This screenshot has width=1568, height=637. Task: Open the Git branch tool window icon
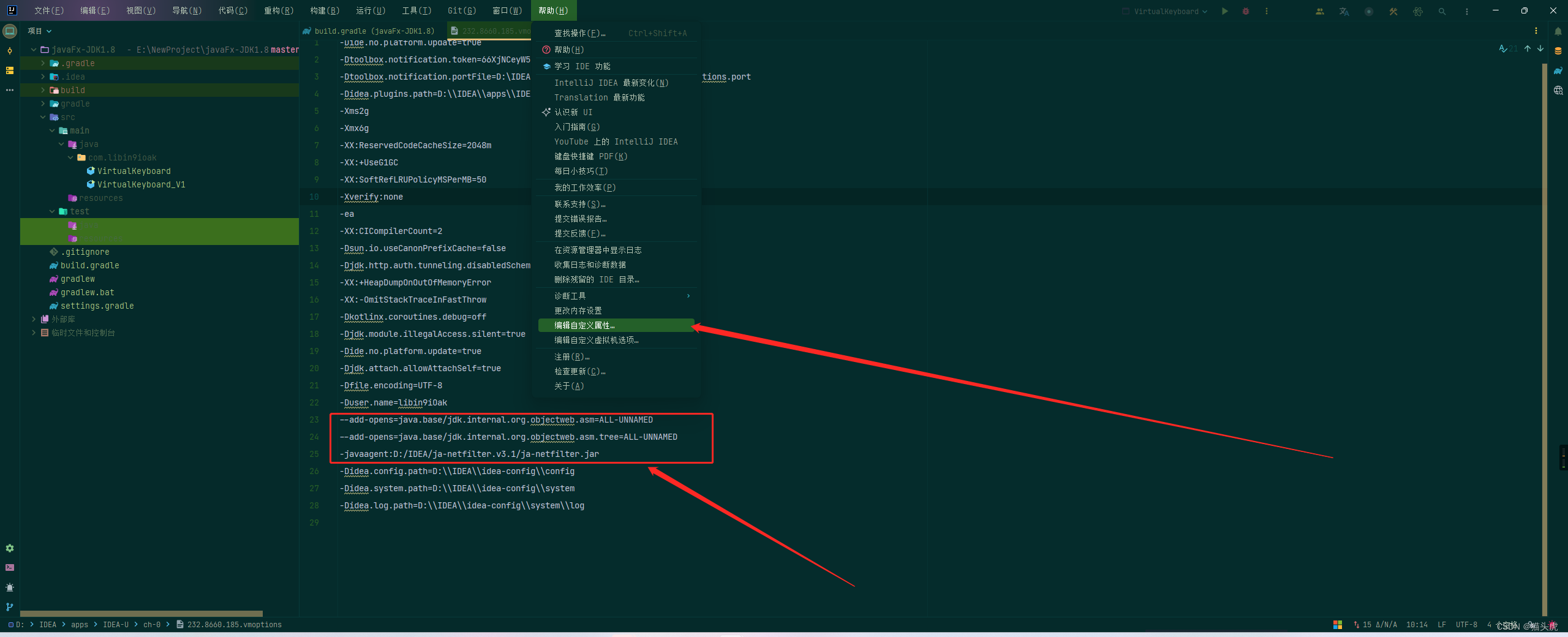10,607
